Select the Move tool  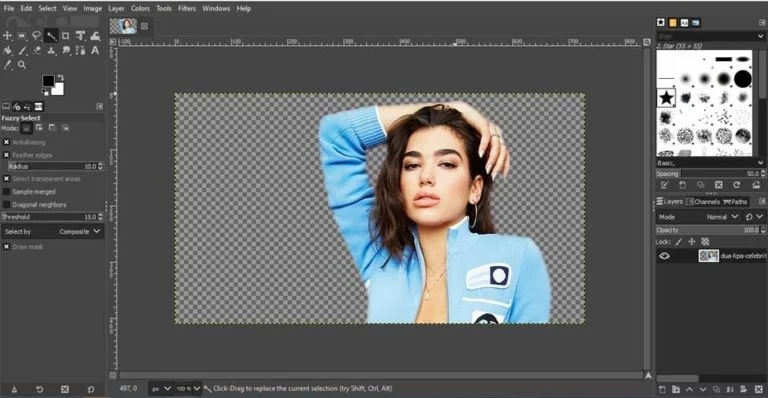(7, 36)
